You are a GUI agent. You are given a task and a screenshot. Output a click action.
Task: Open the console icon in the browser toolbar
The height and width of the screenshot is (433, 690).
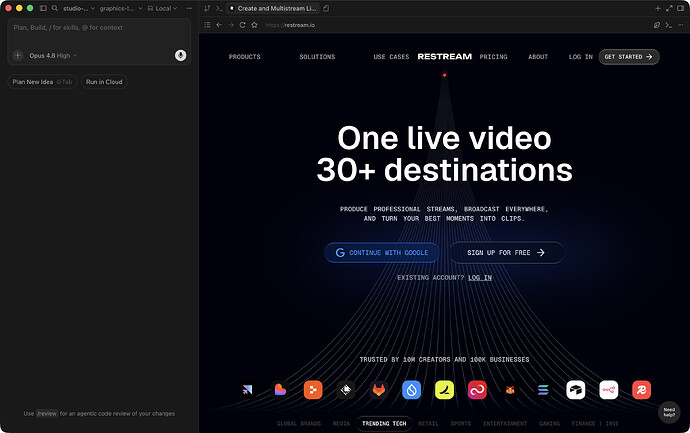click(668, 25)
